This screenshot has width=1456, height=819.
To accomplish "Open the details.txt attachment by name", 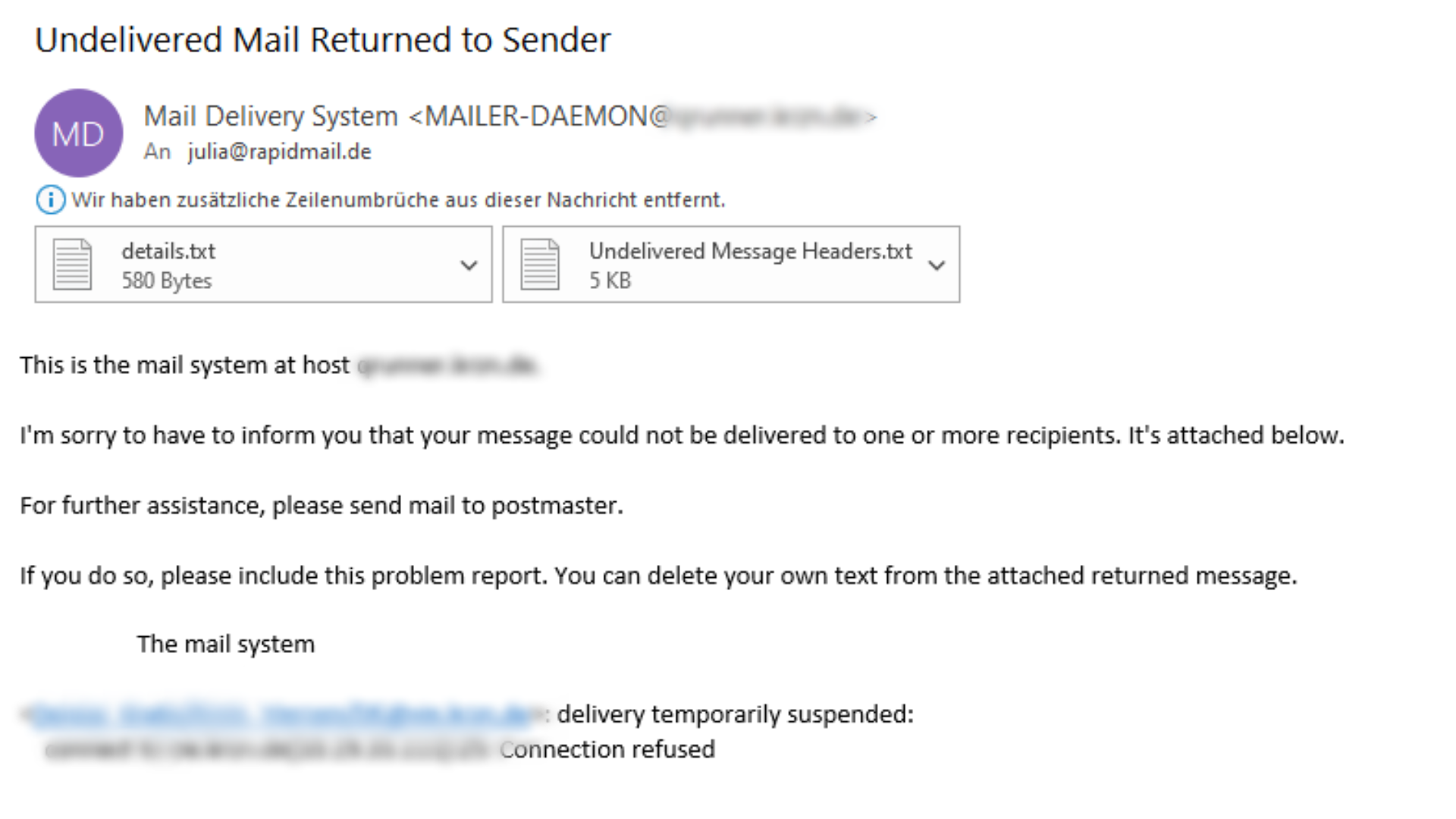I will (168, 251).
